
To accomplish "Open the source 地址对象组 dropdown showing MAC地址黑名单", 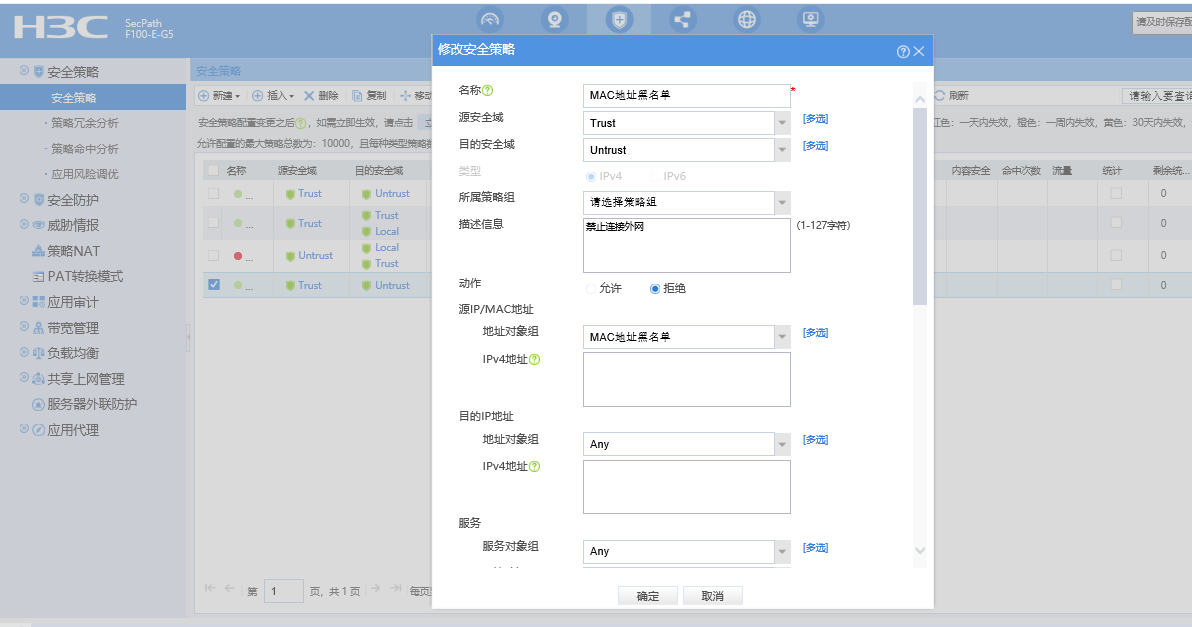I will click(x=782, y=337).
